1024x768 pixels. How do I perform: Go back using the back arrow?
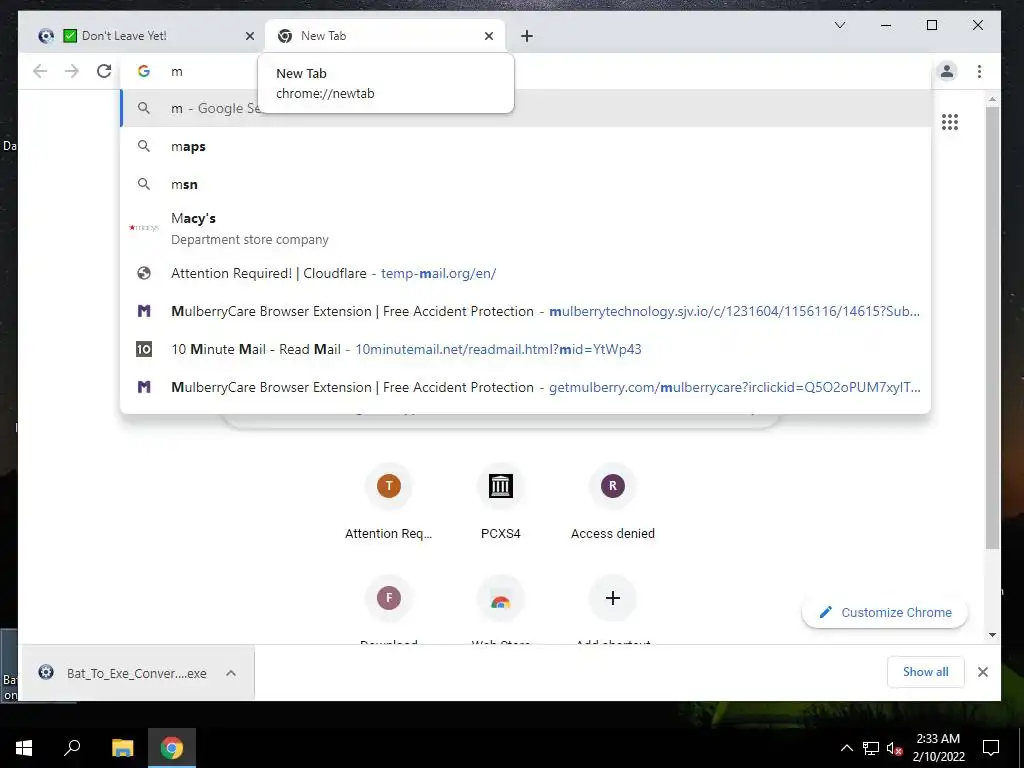tap(40, 71)
